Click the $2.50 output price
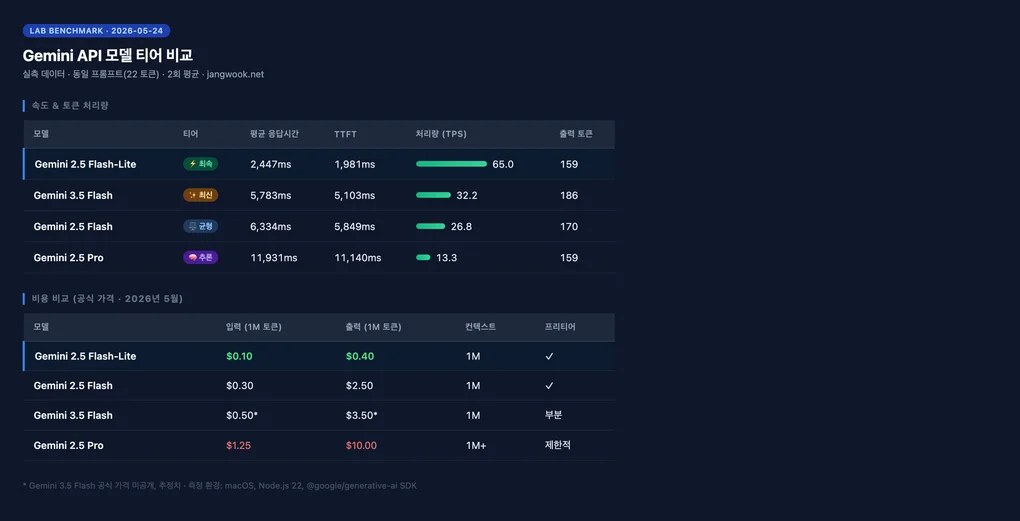1020x521 pixels. (360, 386)
